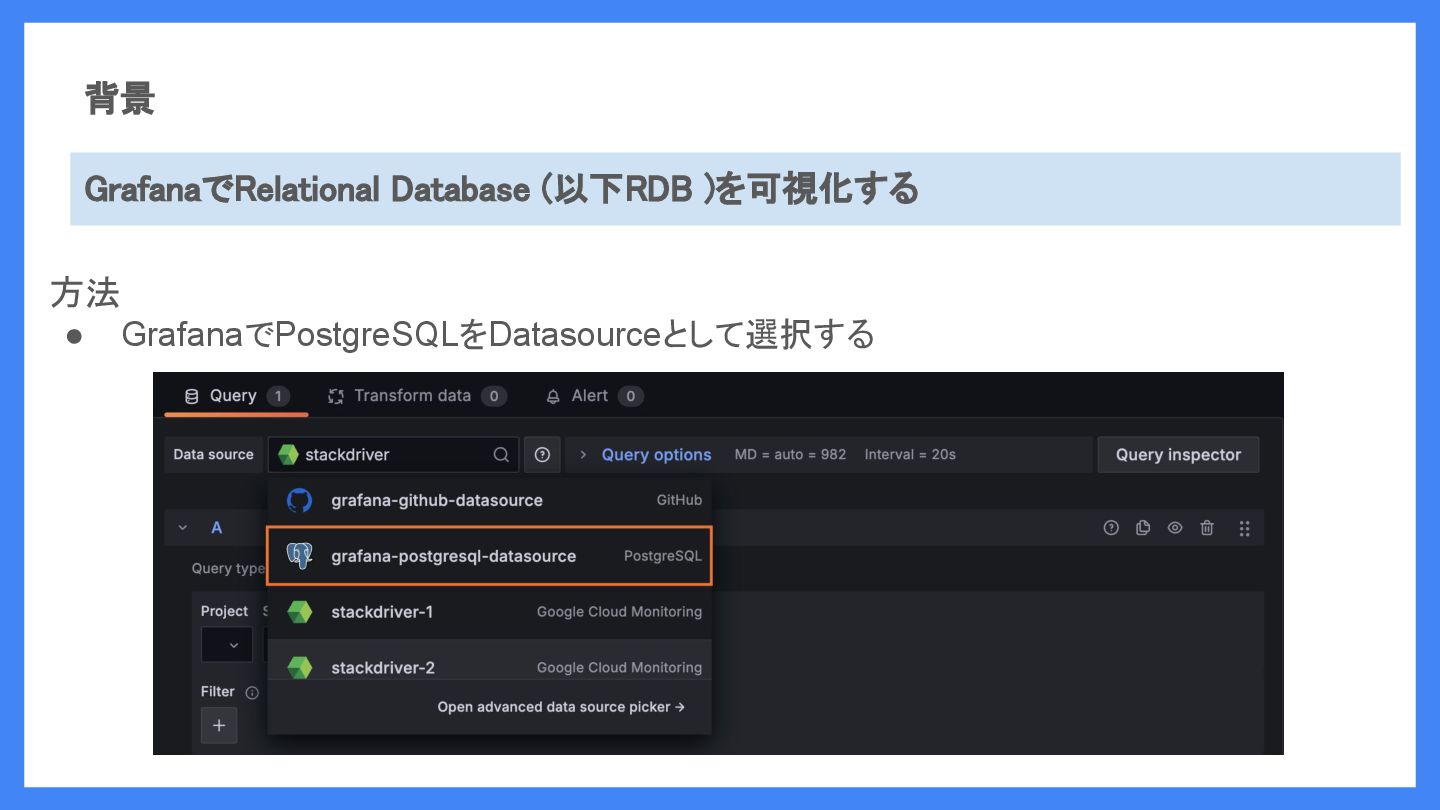Open the Project dropdown
This screenshot has width=1440, height=810.
pos(227,645)
